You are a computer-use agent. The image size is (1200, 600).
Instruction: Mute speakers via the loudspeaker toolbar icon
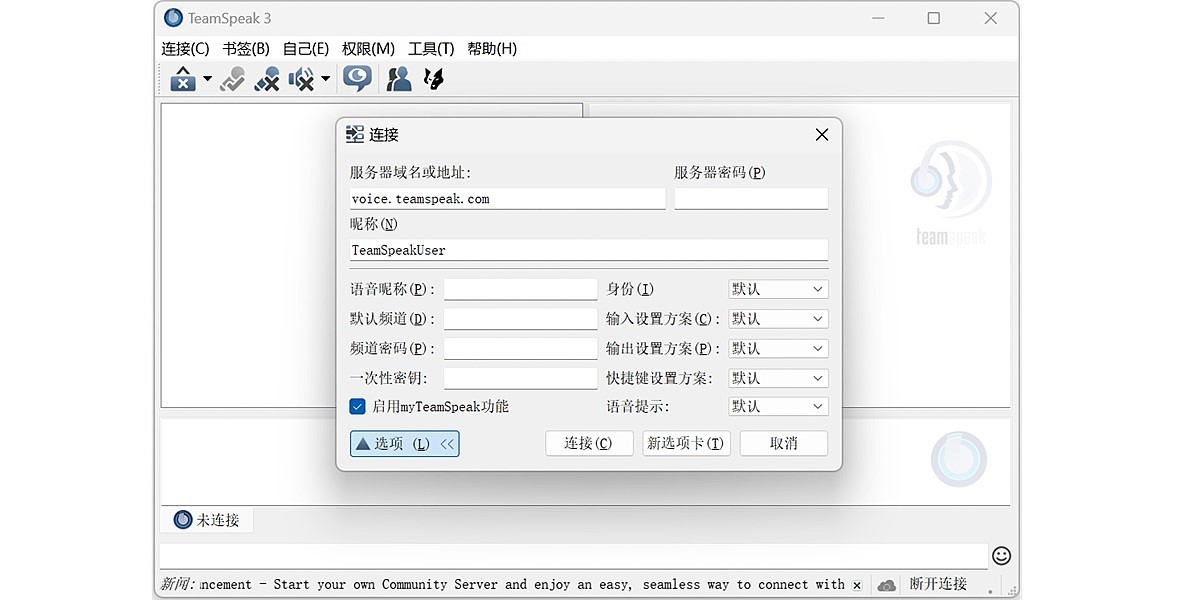pyautogui.click(x=301, y=79)
